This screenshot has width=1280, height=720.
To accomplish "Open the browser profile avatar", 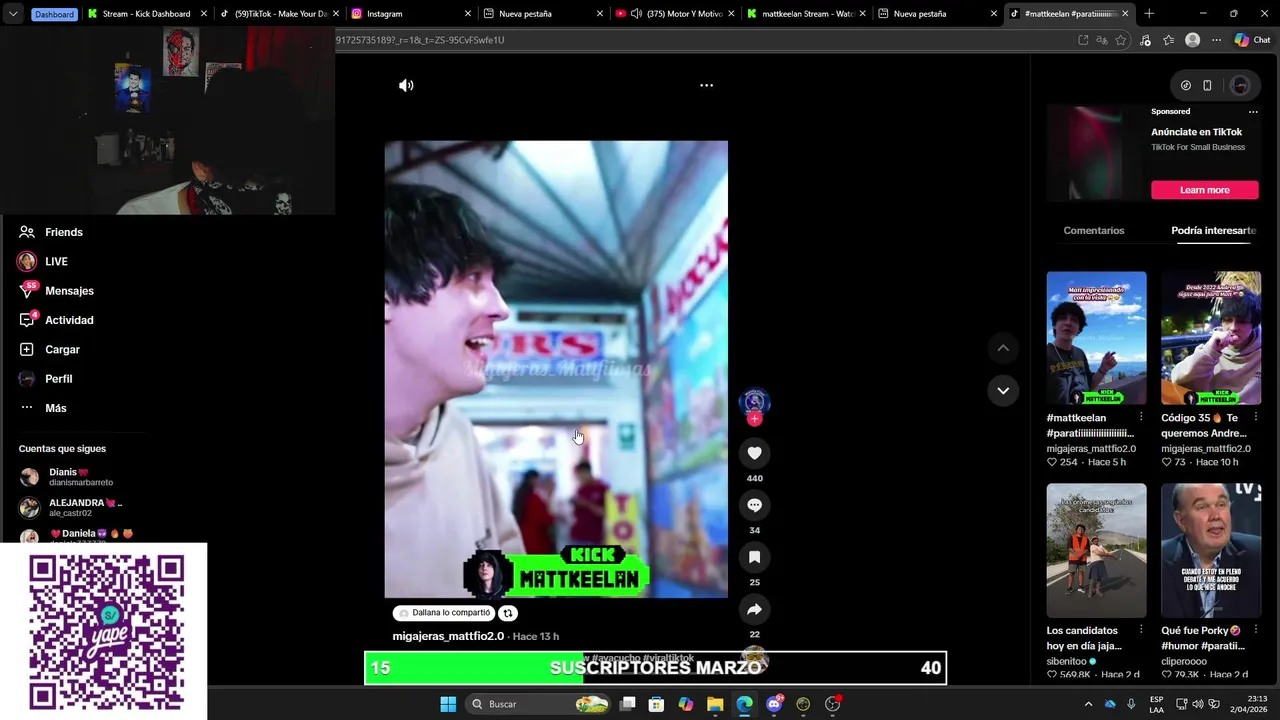I will click(x=1192, y=40).
